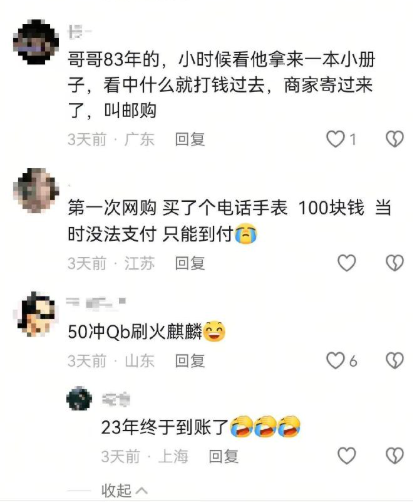Dislike the 23年终于到账了 reply from 上海
Viewport: 413px width, 502px height.
395,456
